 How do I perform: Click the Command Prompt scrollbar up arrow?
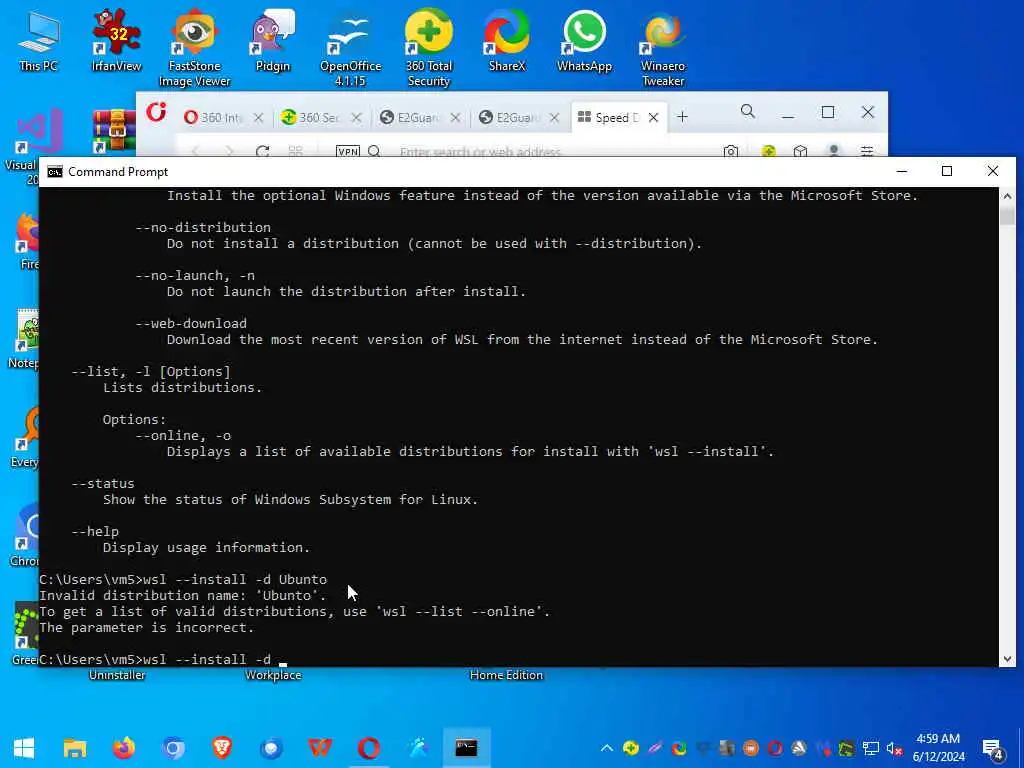[1007, 195]
